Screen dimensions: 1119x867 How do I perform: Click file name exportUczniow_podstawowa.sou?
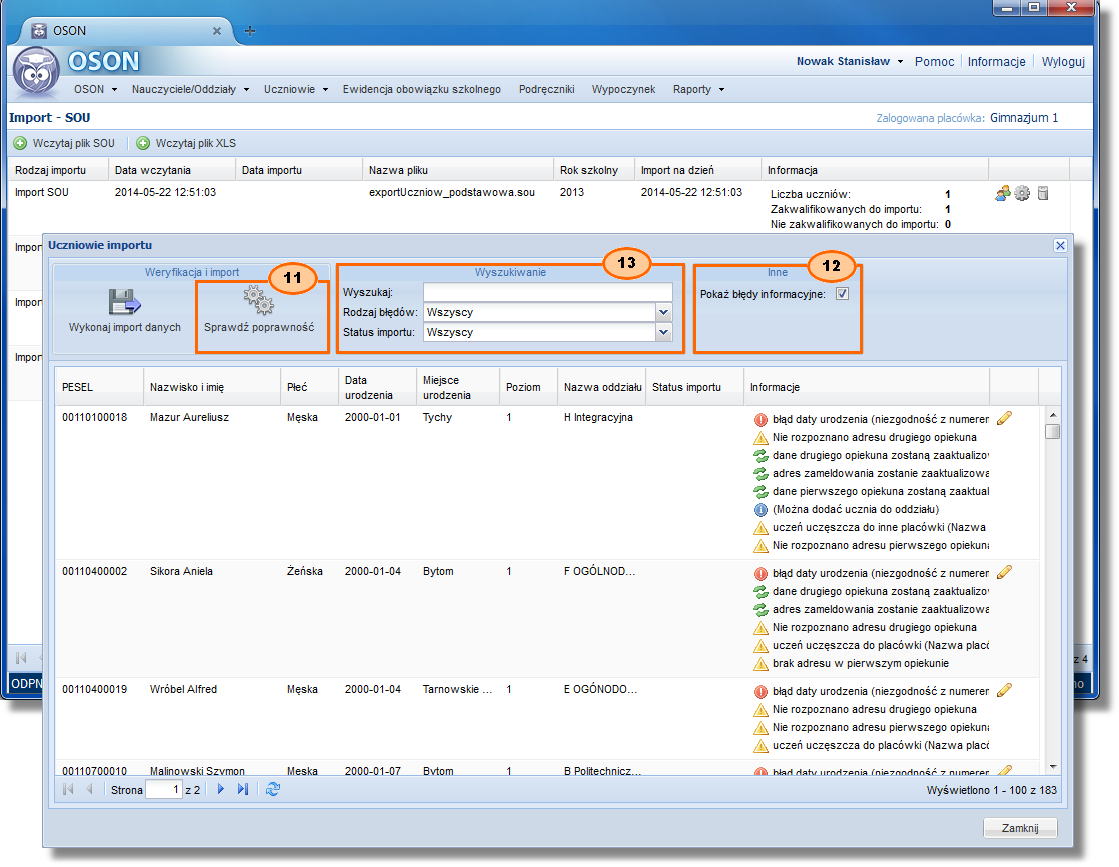pos(452,193)
